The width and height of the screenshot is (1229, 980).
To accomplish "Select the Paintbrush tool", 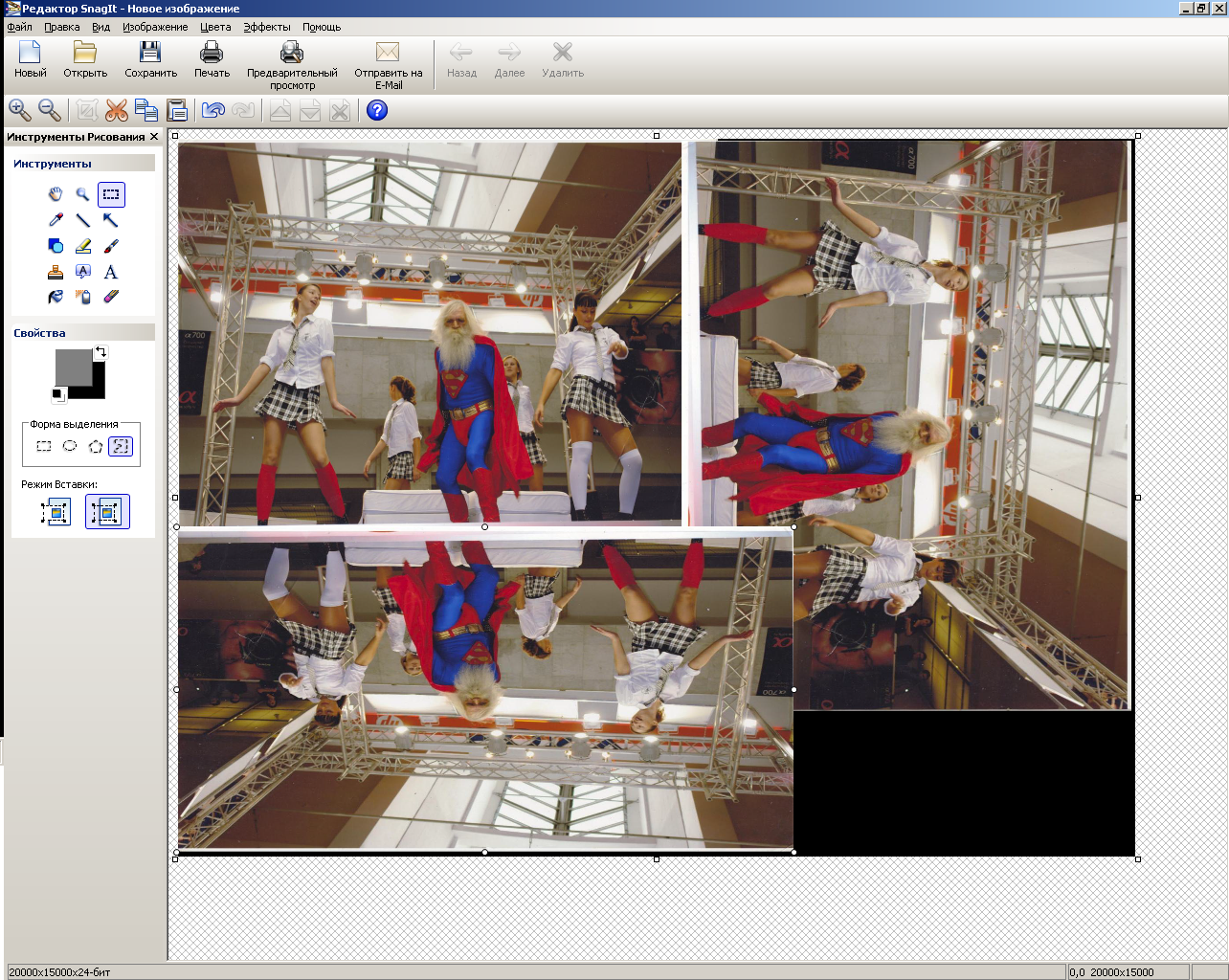I will pyautogui.click(x=111, y=246).
